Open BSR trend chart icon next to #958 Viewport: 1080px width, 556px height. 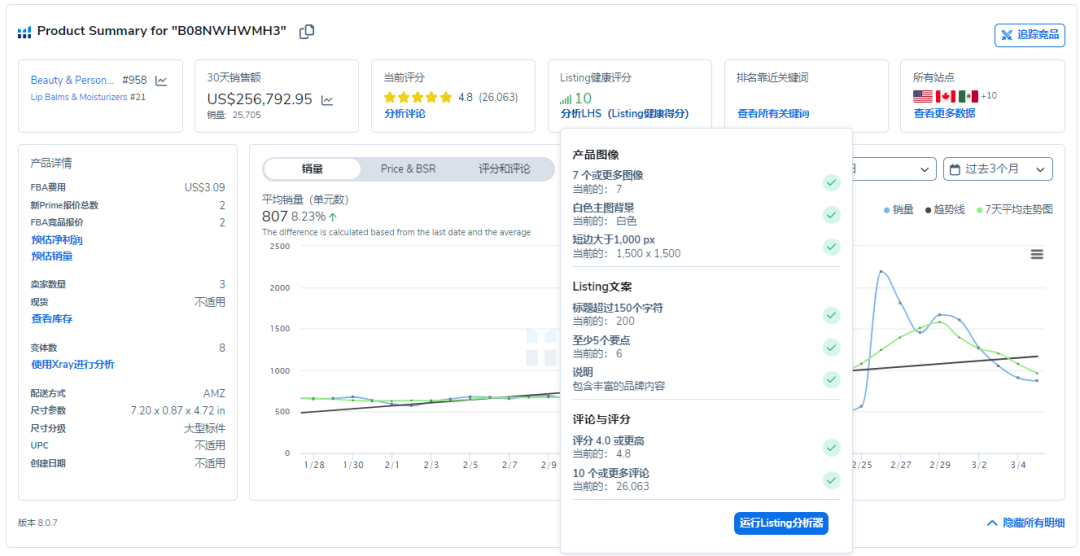click(x=161, y=81)
